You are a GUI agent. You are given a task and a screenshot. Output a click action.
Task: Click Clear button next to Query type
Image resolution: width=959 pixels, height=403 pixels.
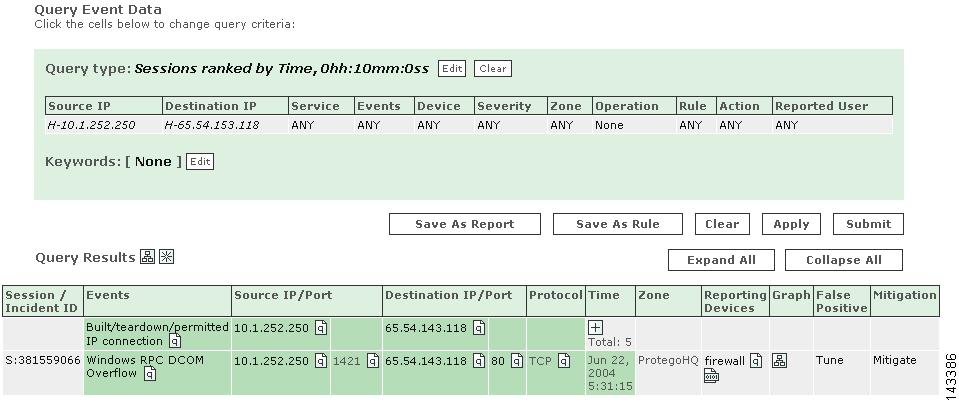[x=493, y=68]
